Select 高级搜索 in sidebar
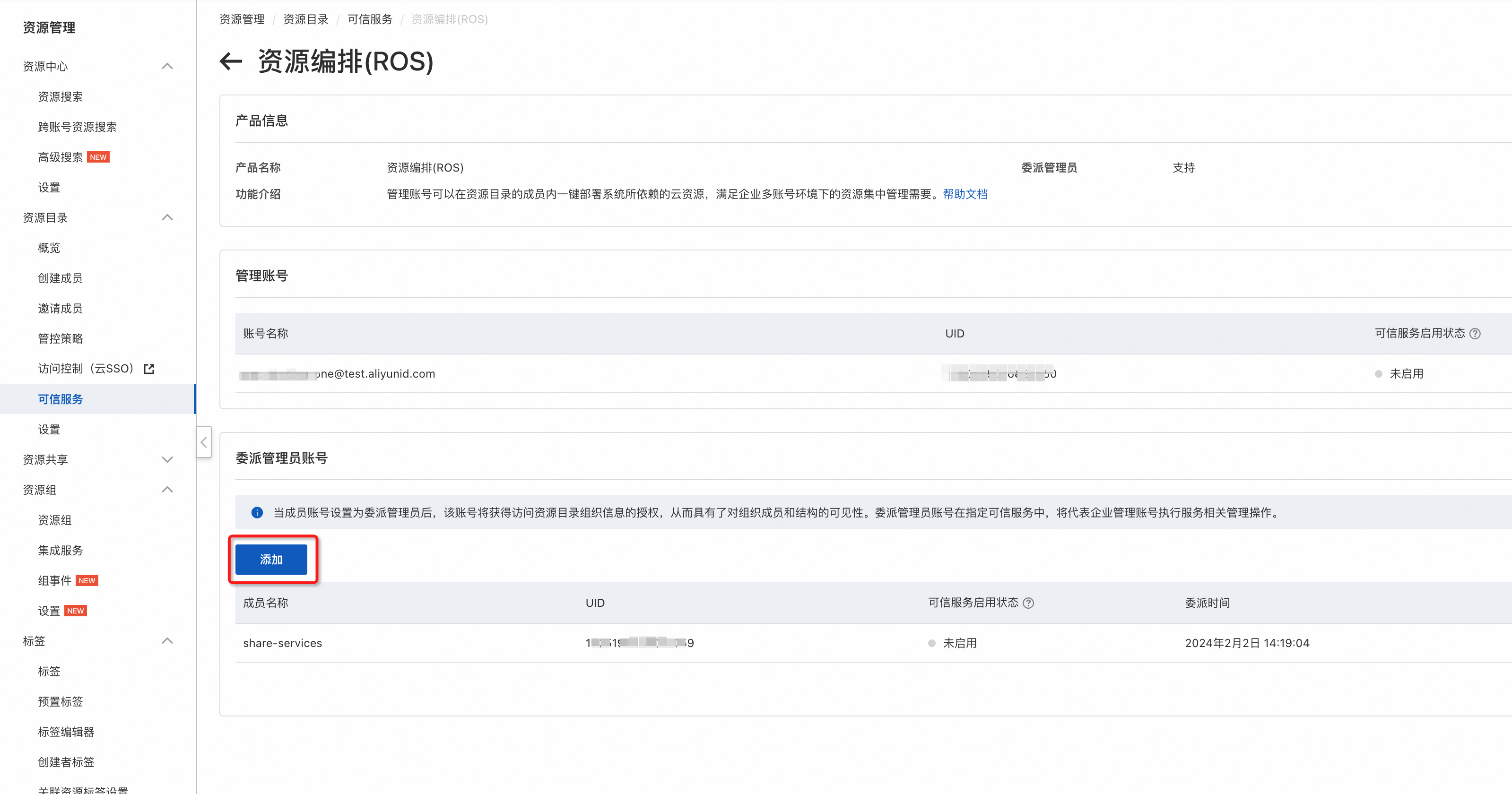 61,157
